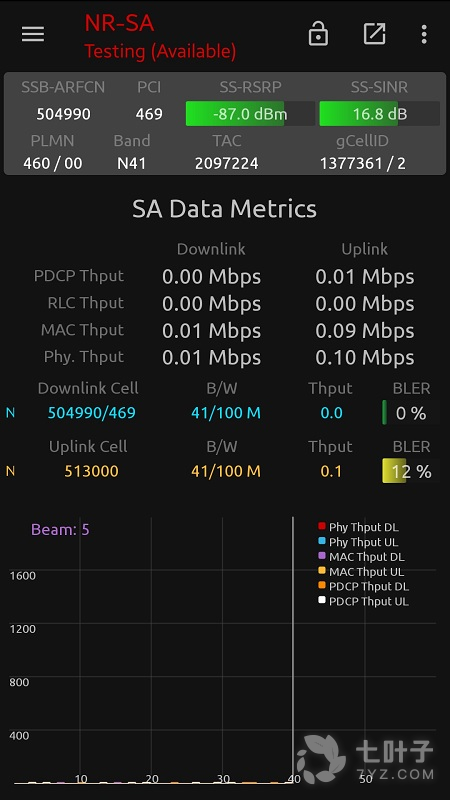The height and width of the screenshot is (800, 450).
Task: Tap the lock icon in header
Action: pyautogui.click(x=318, y=34)
